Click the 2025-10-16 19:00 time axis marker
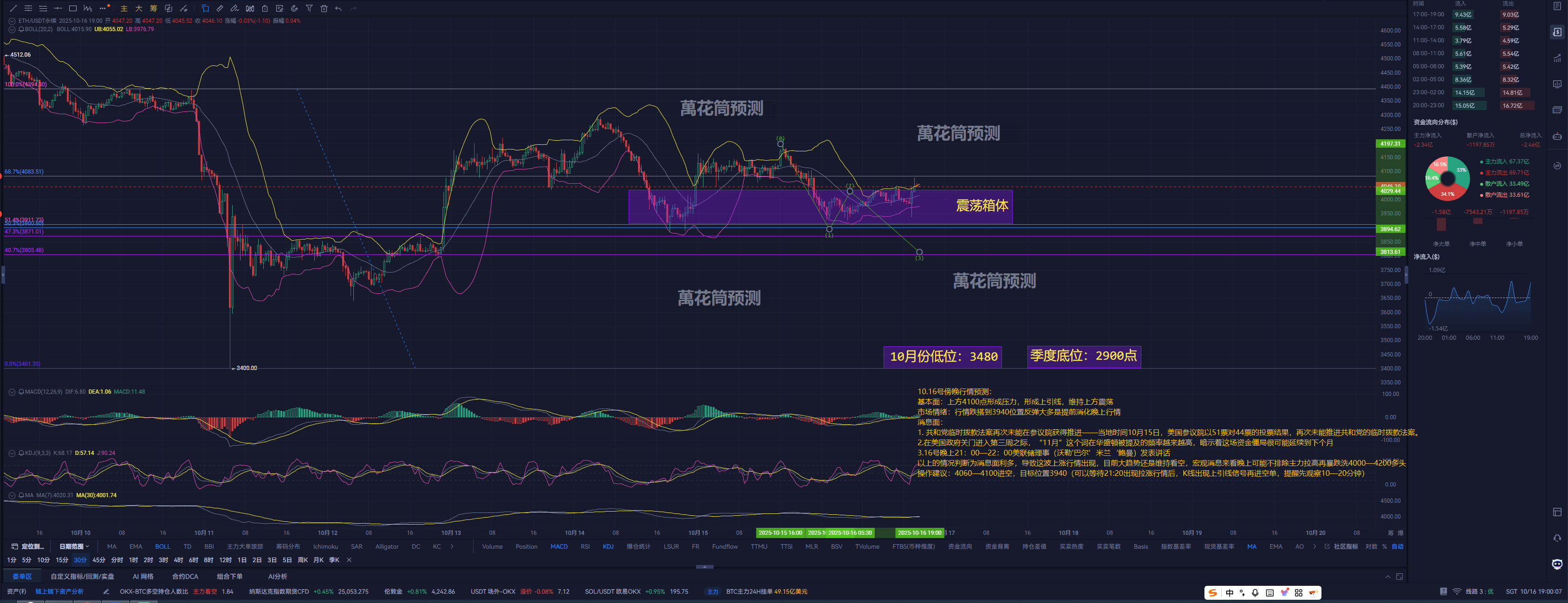1568x603 pixels. pyautogui.click(x=919, y=532)
